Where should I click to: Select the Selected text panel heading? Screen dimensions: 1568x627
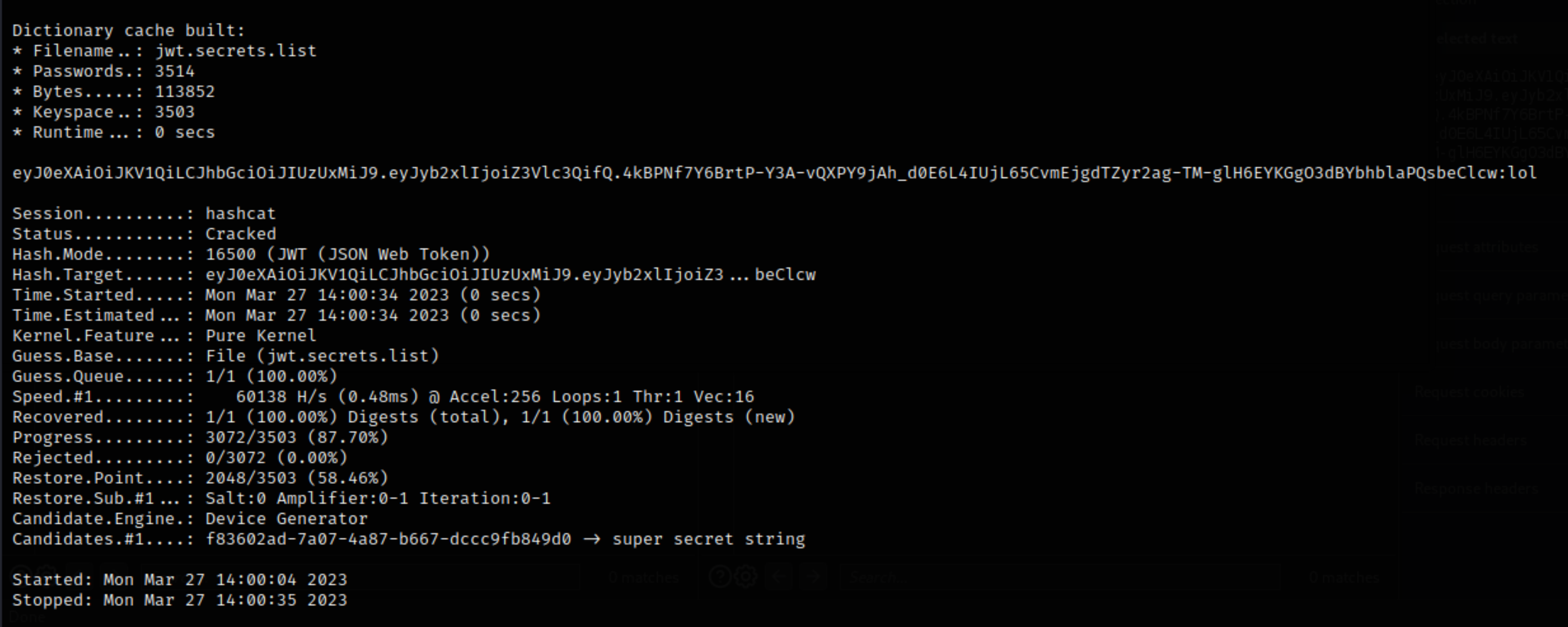coord(1477,39)
